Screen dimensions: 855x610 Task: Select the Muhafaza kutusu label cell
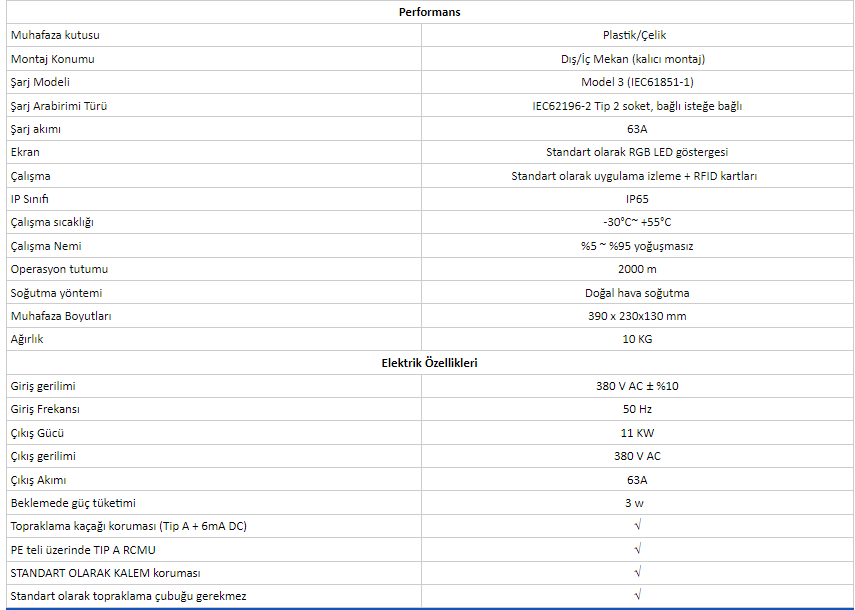[x=55, y=35]
